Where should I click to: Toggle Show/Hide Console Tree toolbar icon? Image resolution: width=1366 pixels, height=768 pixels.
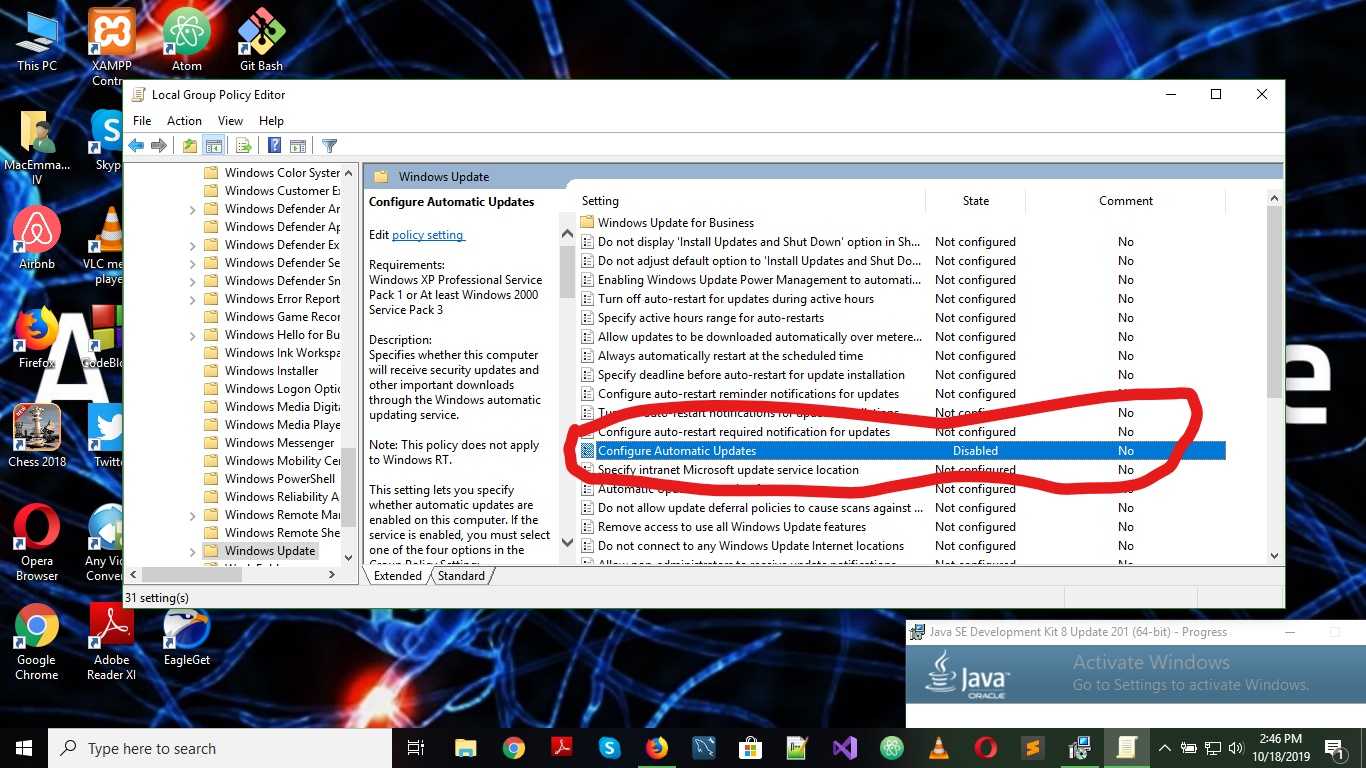point(213,146)
